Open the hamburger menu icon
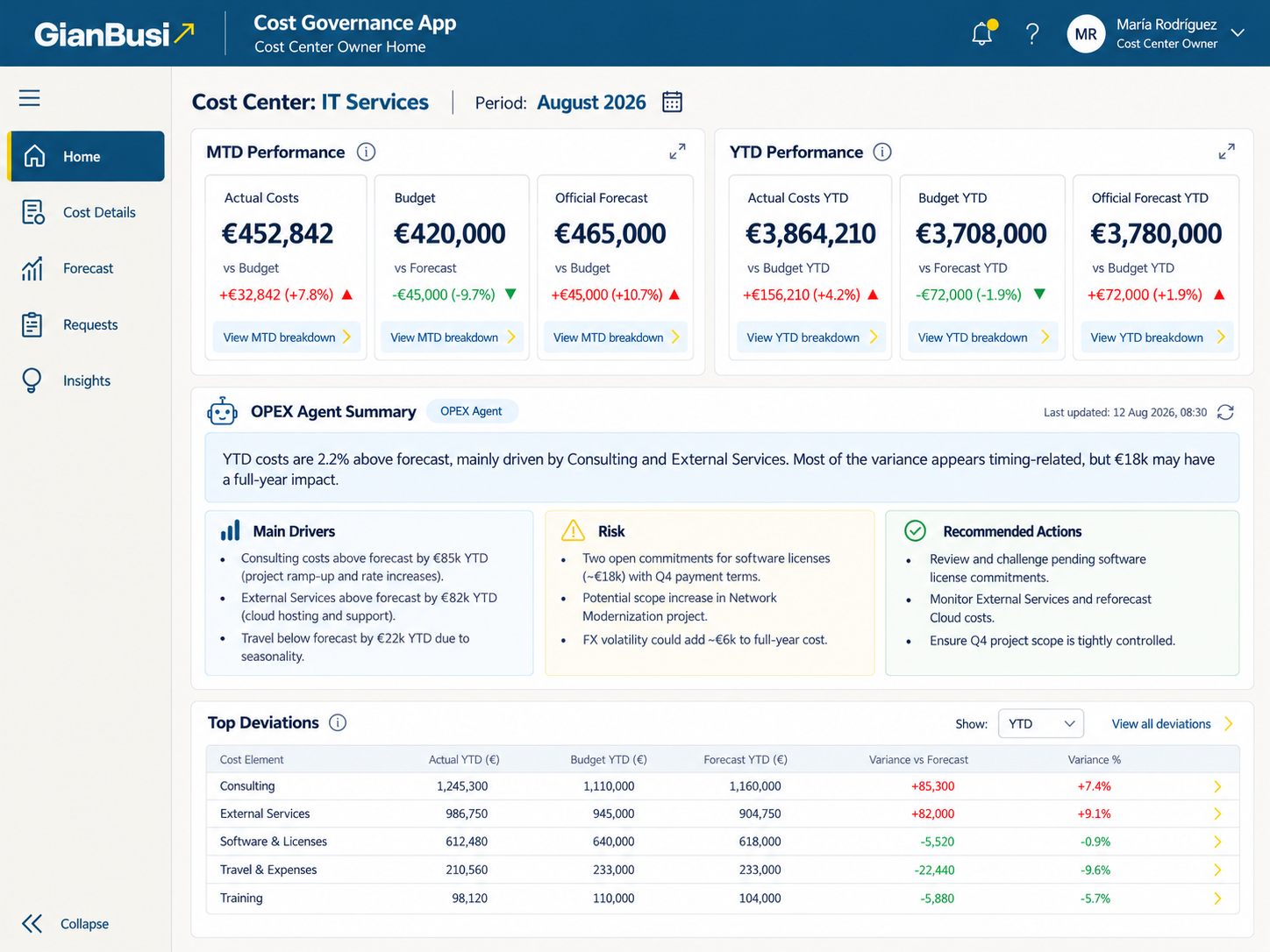Image resolution: width=1270 pixels, height=952 pixels. point(30,97)
